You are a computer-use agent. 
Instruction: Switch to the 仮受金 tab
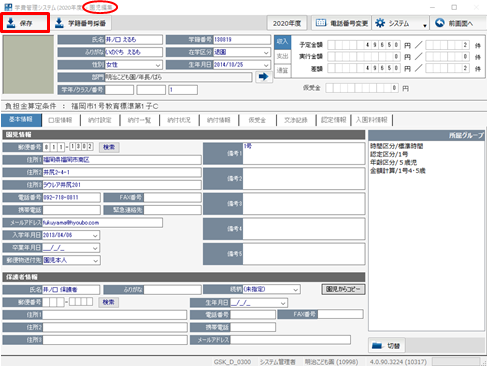pos(257,120)
